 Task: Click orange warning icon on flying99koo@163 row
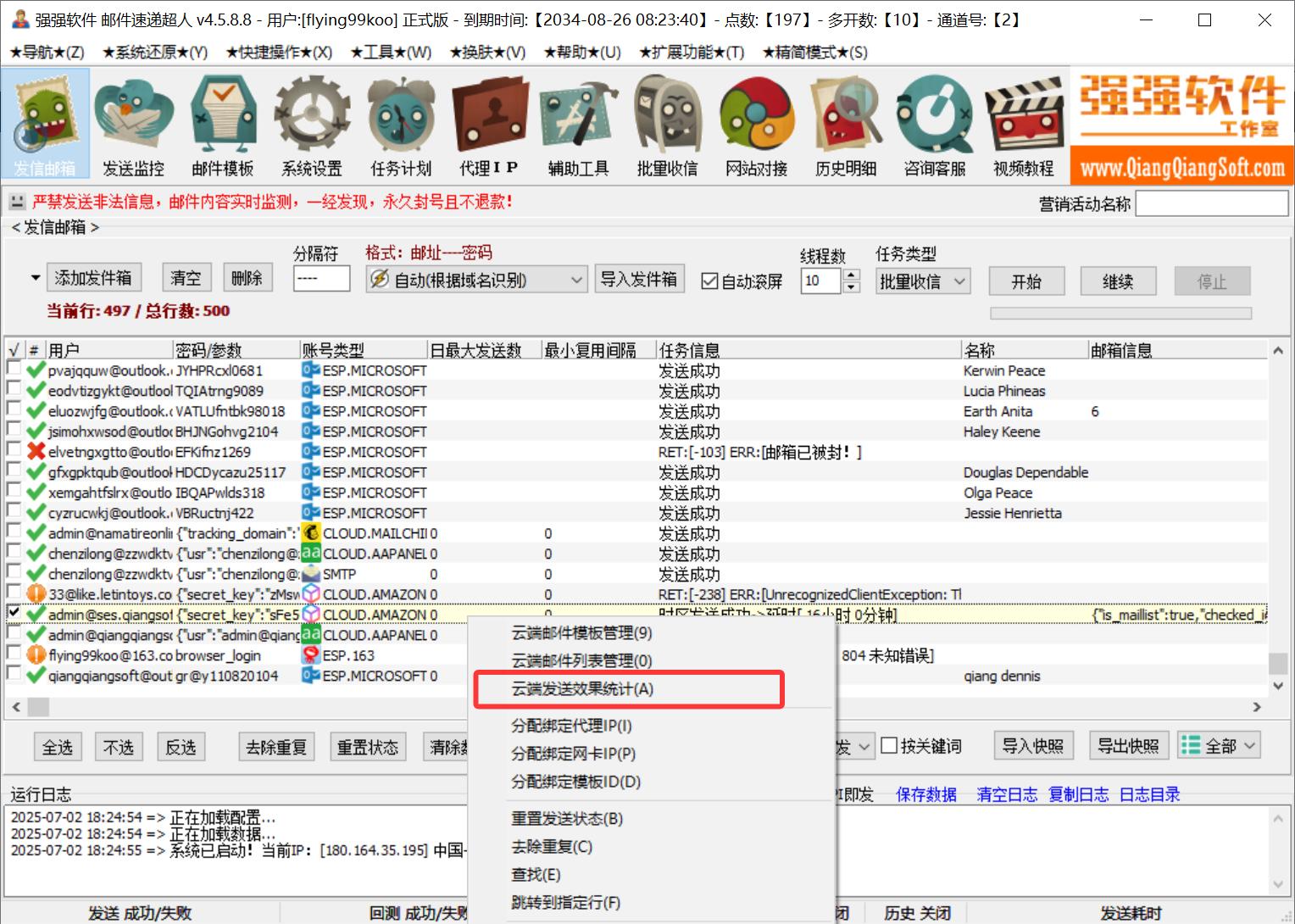click(36, 655)
